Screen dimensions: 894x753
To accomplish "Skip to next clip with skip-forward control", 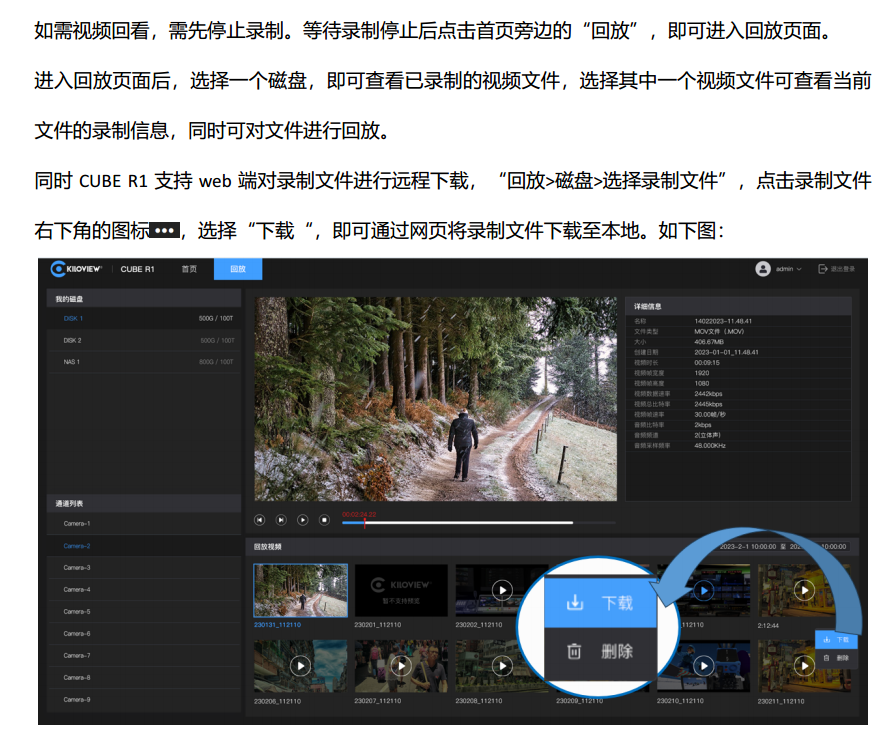I will (x=281, y=520).
